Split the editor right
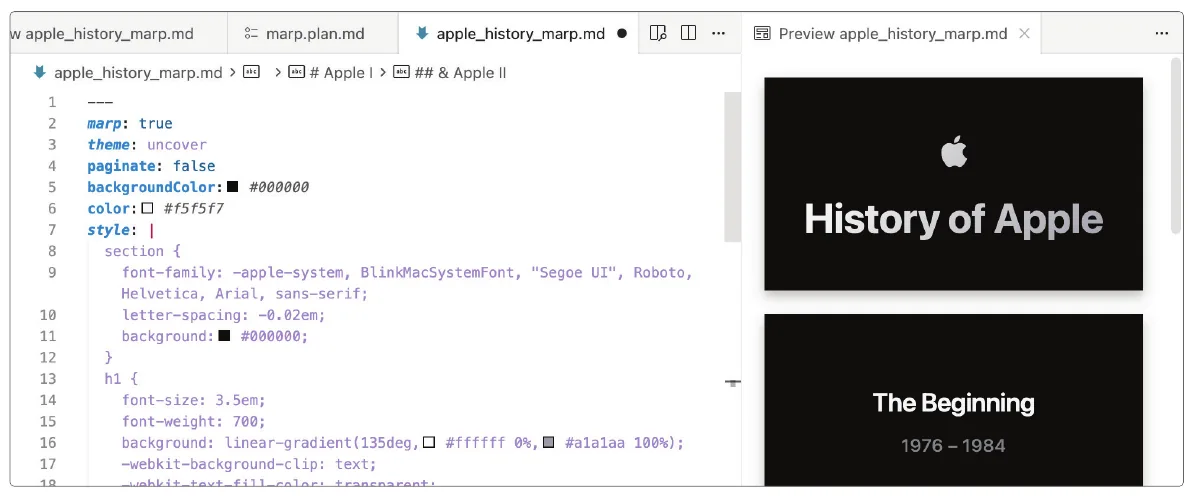This screenshot has width=1192, height=496. click(688, 33)
